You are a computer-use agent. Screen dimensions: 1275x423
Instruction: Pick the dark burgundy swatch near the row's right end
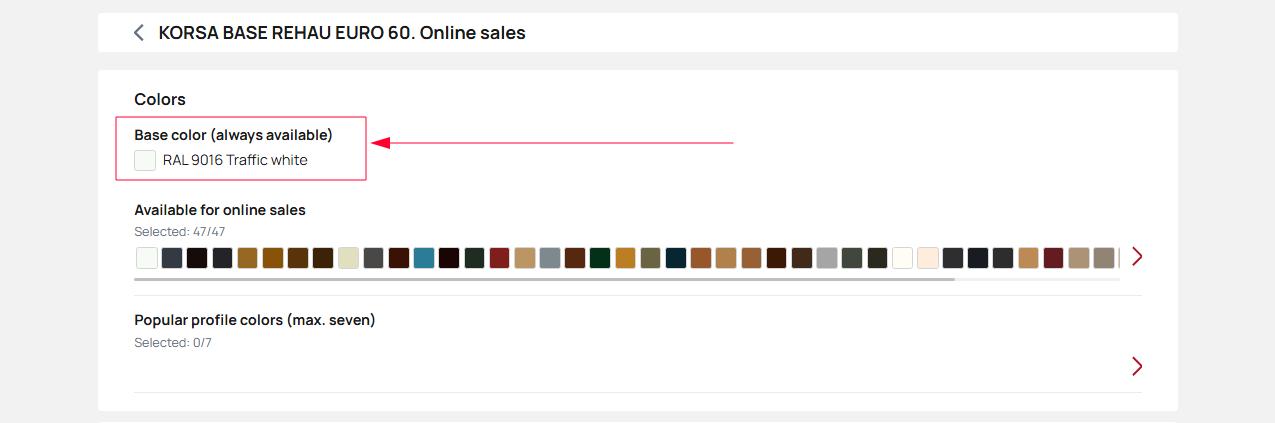pos(1053,257)
